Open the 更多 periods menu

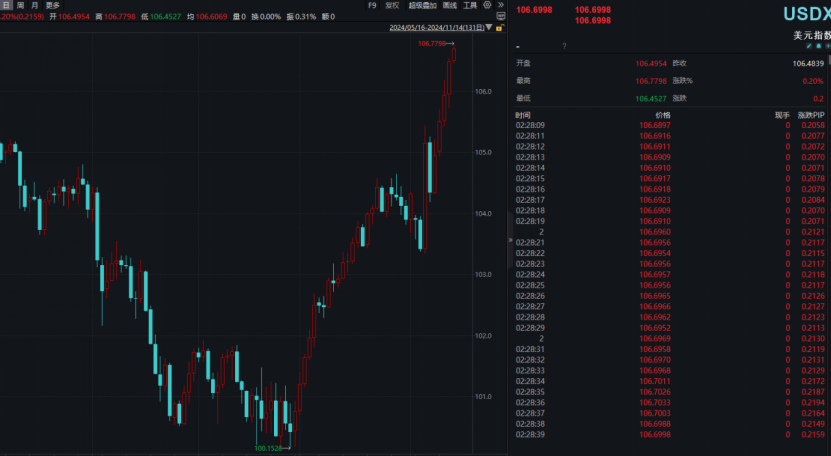pos(52,5)
